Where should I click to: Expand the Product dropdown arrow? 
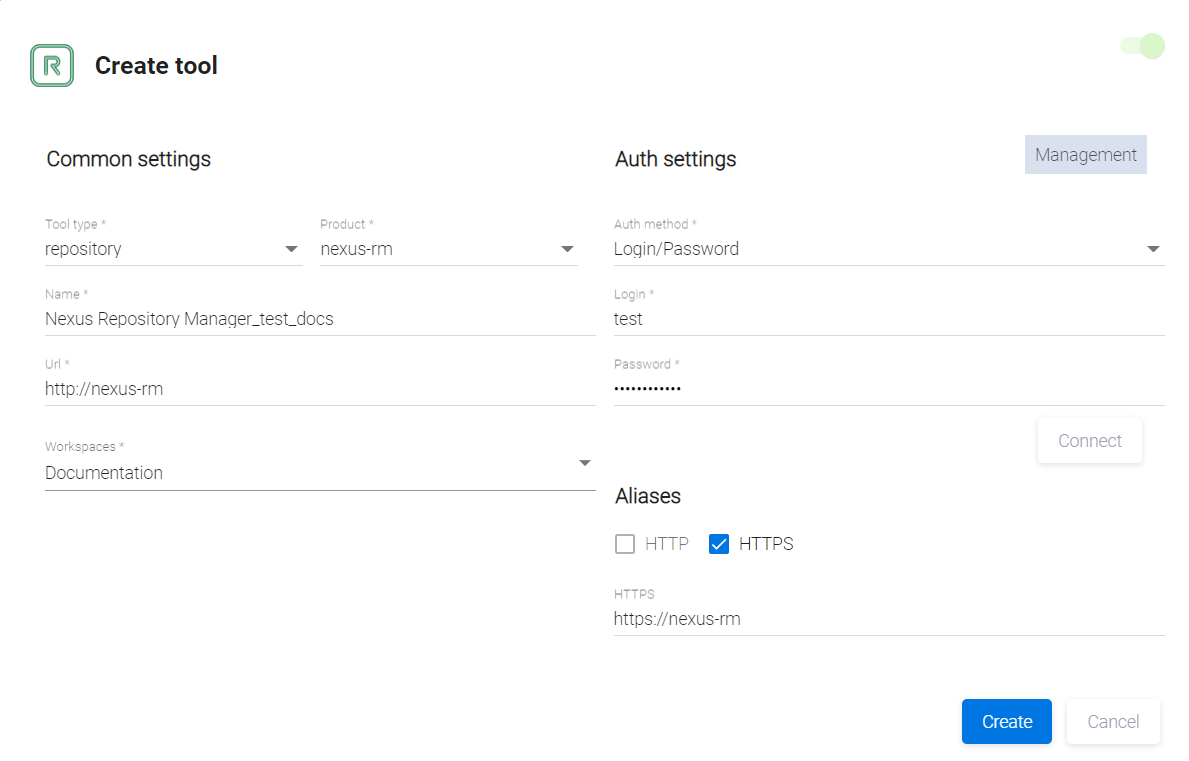(567, 249)
